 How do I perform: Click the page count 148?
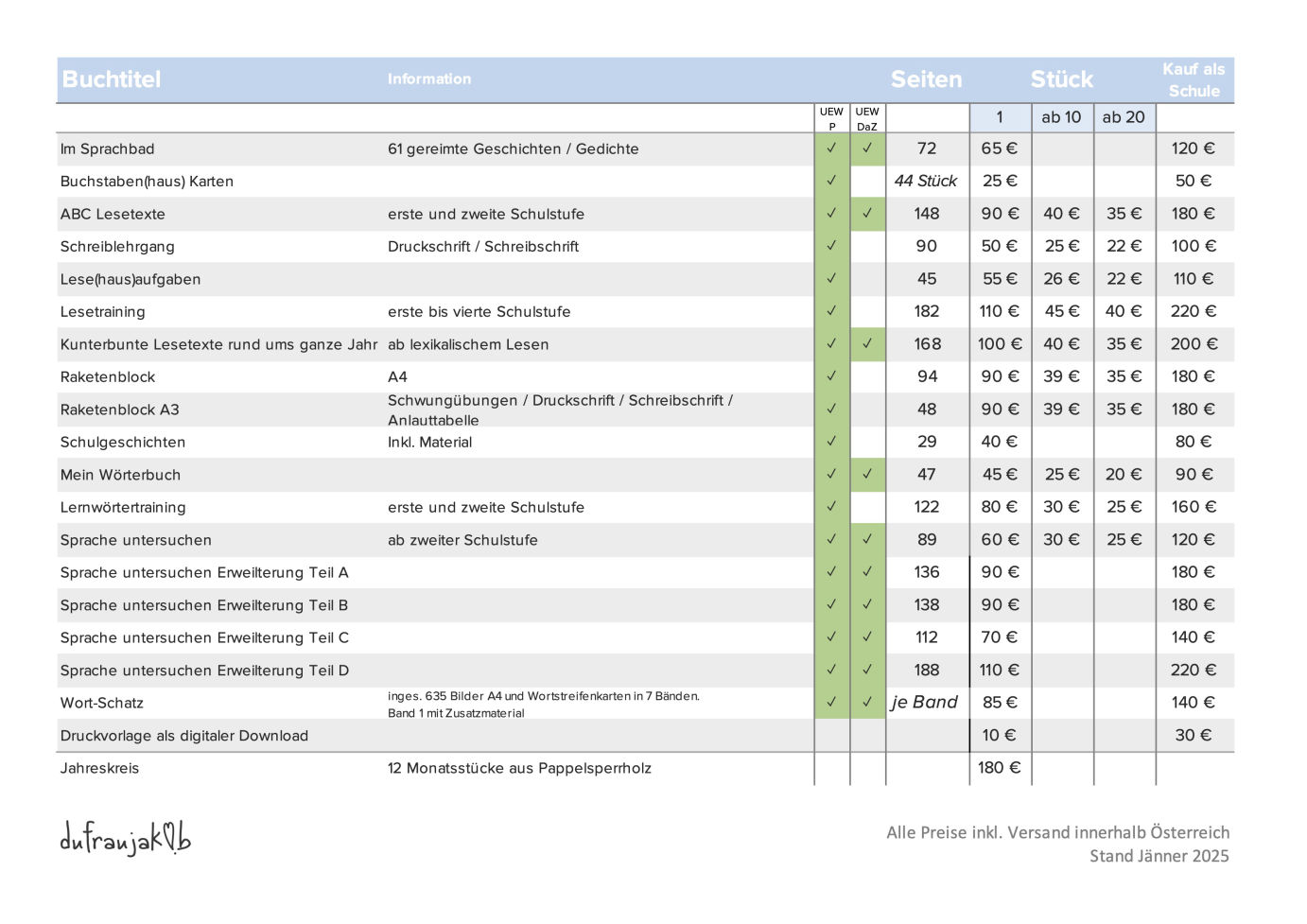coord(927,214)
